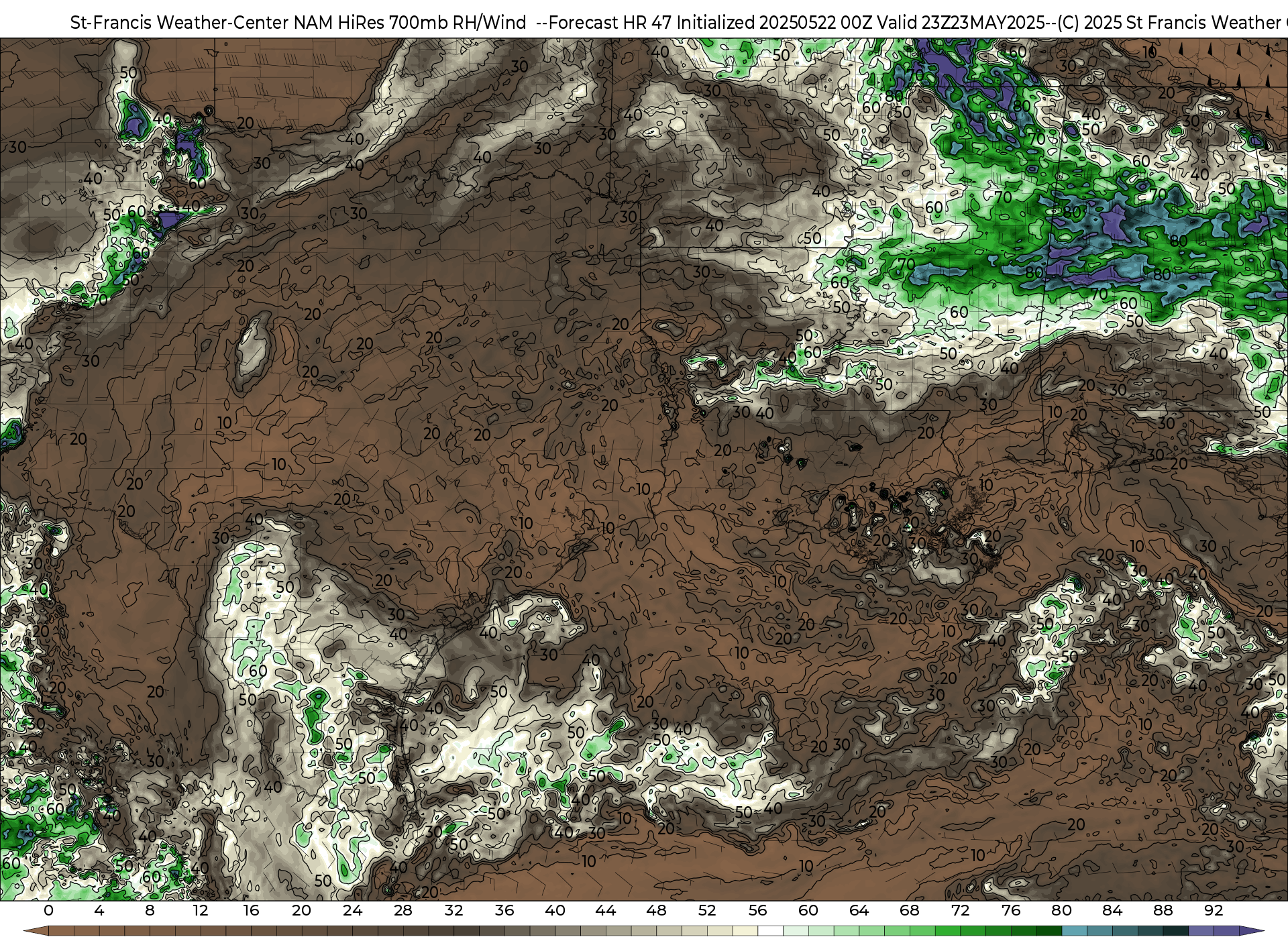Click the colorbar tick label "52"
This screenshot has height=939, width=1288.
[707, 910]
